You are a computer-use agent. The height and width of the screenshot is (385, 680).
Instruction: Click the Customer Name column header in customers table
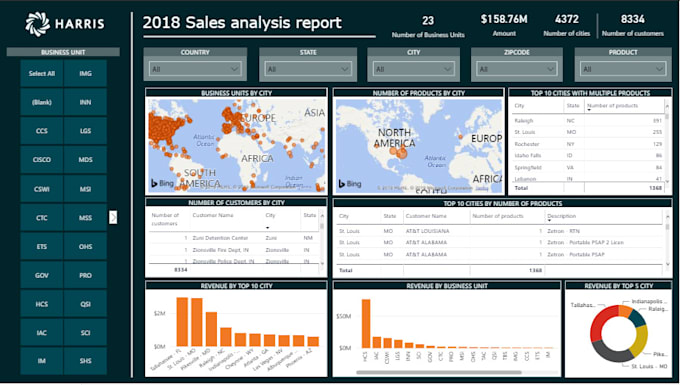pos(213,215)
